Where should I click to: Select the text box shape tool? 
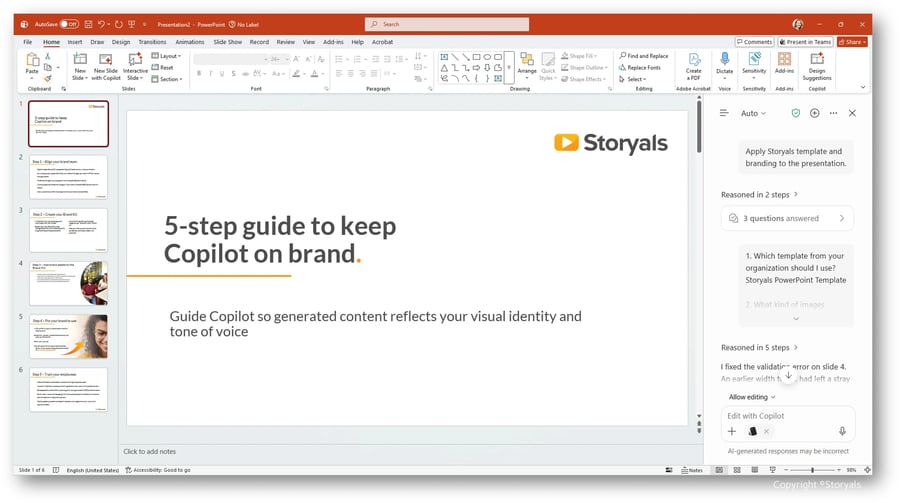444,57
